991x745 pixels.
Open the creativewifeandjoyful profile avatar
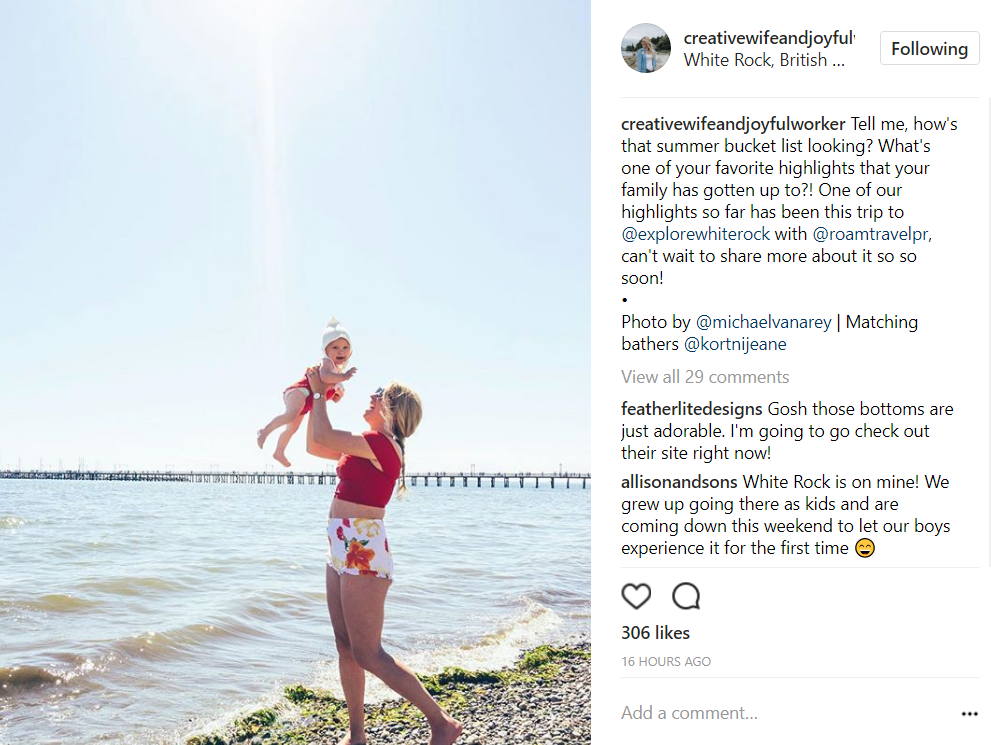(x=645, y=48)
